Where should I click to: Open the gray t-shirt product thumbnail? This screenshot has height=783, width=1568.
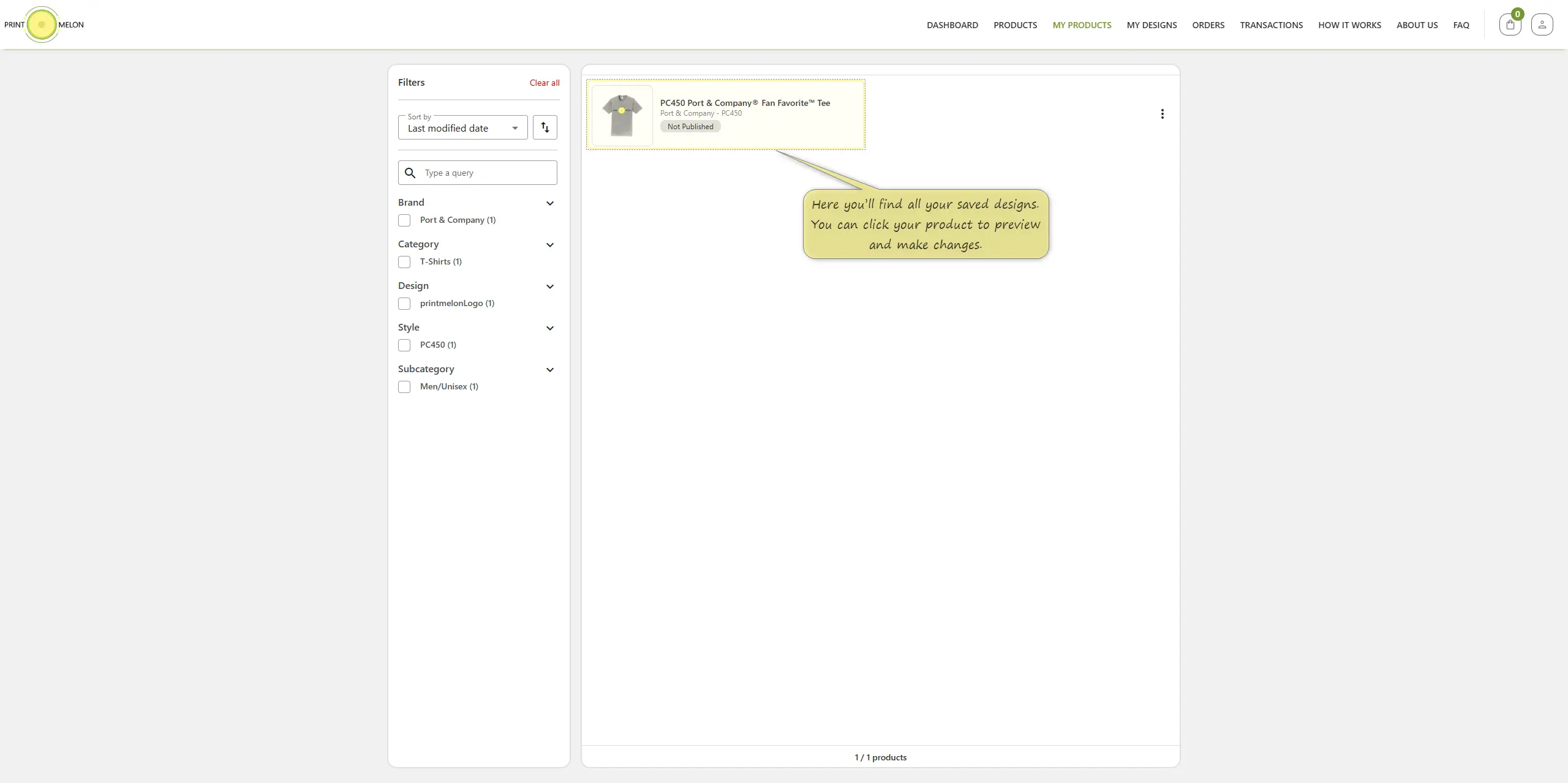coord(622,115)
